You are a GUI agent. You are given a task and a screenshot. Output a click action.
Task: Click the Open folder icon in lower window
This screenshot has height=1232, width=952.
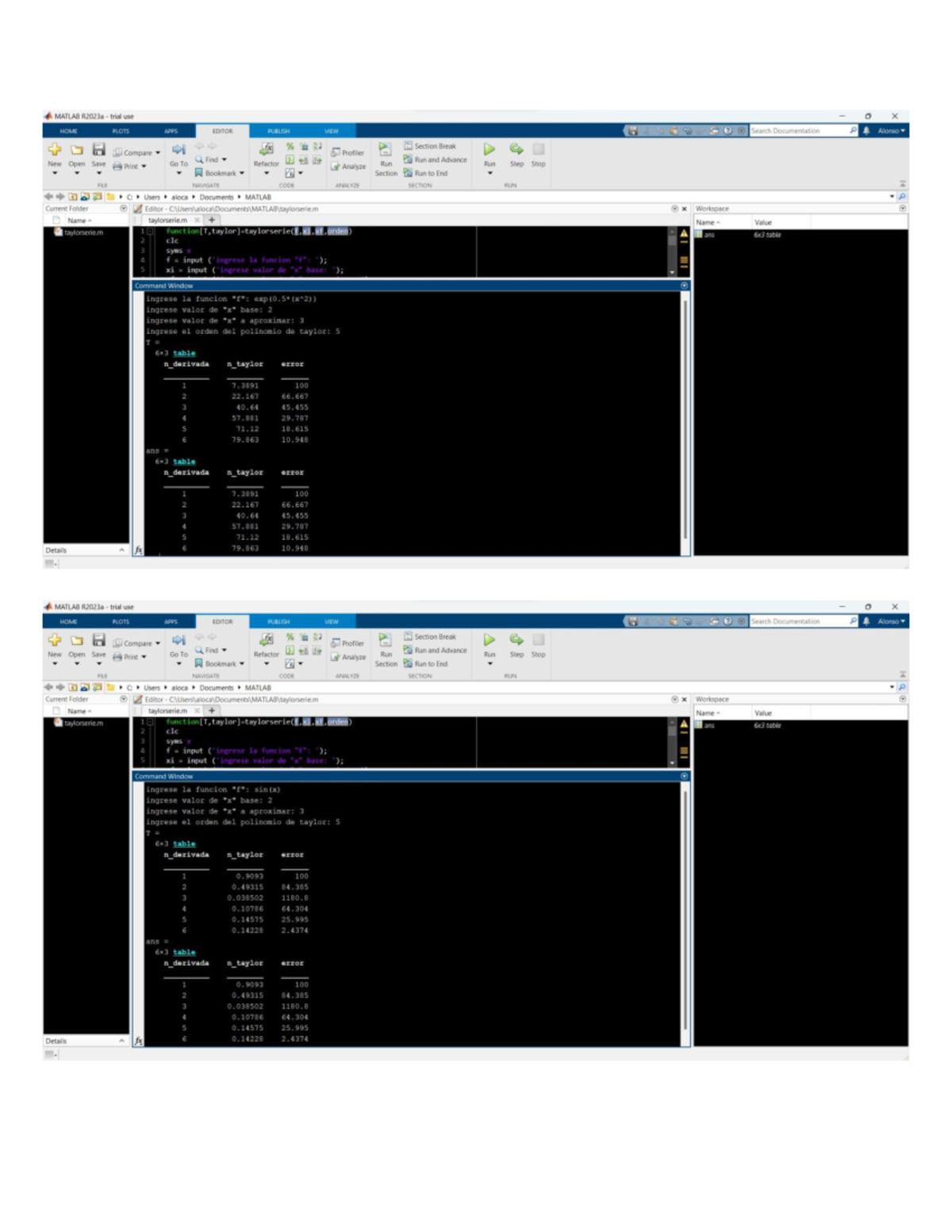tap(77, 640)
